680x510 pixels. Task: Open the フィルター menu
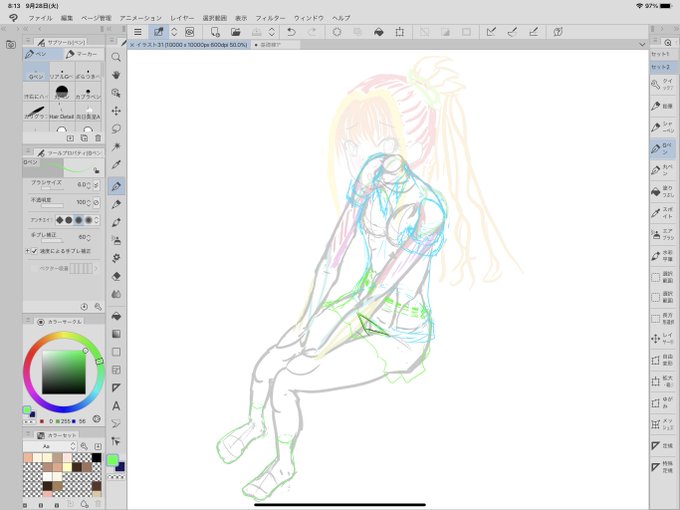point(270,18)
